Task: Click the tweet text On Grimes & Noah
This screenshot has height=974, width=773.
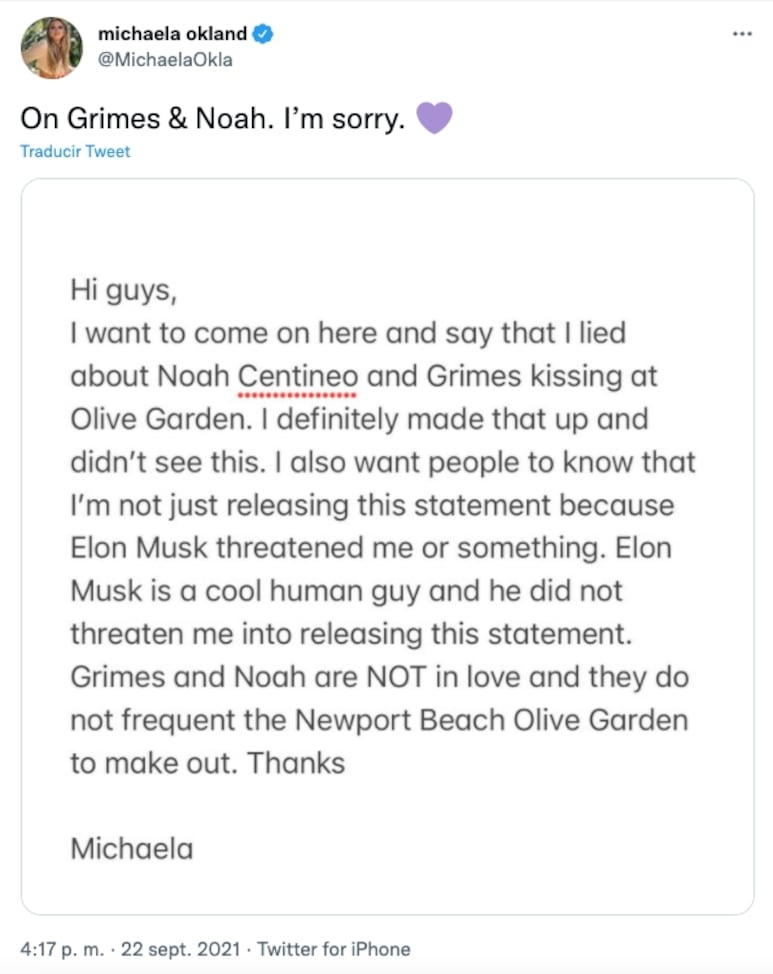Action: pos(147,118)
